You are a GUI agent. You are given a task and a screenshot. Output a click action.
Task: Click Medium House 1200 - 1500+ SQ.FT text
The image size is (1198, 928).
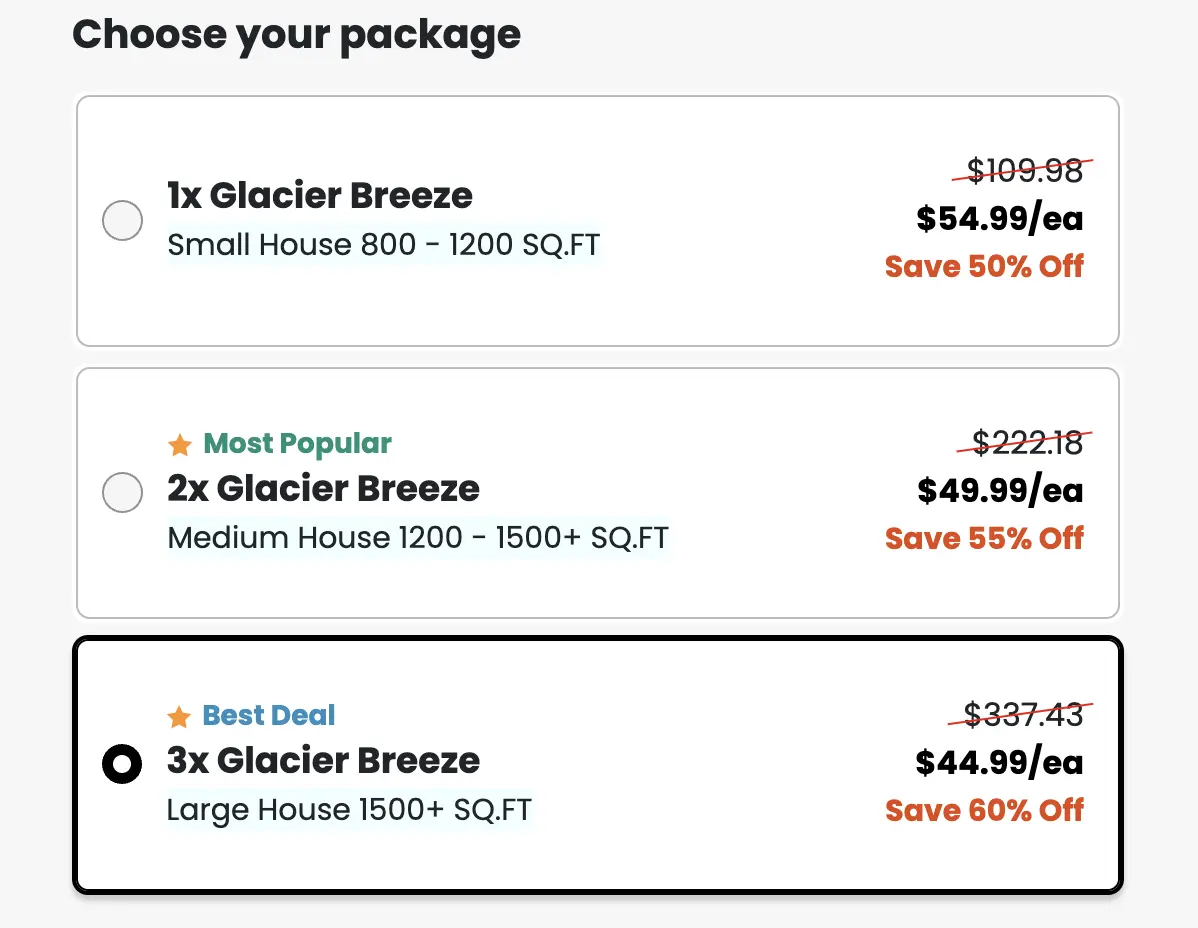pyautogui.click(x=418, y=538)
